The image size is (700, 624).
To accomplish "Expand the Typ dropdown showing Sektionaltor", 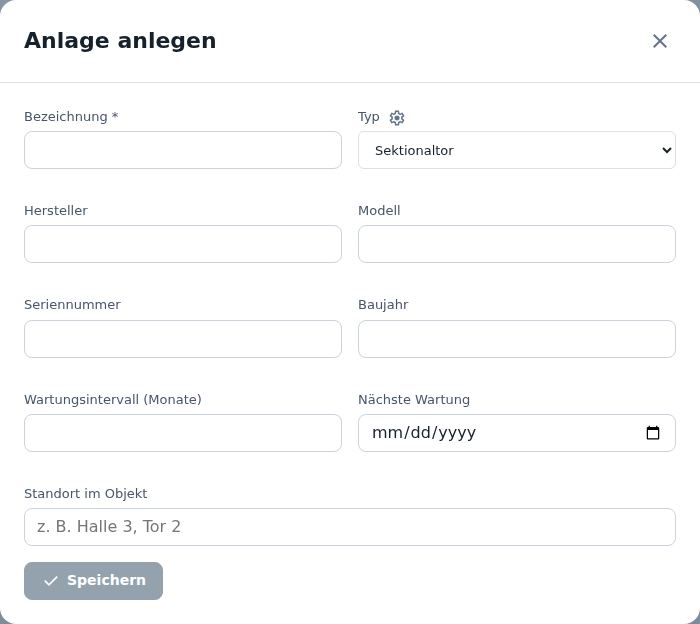I will point(517,150).
